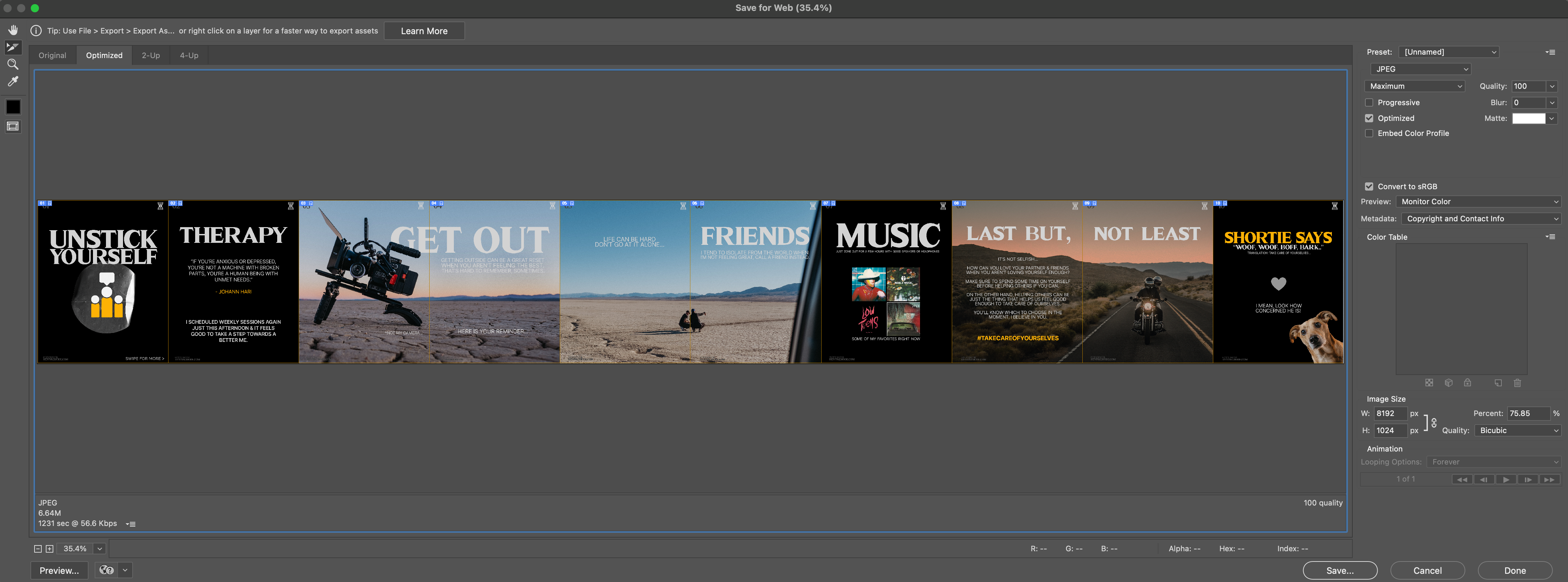Viewport: 1568px width, 582px height.
Task: Open the Bicubic resample quality dropdown
Action: tap(1517, 431)
